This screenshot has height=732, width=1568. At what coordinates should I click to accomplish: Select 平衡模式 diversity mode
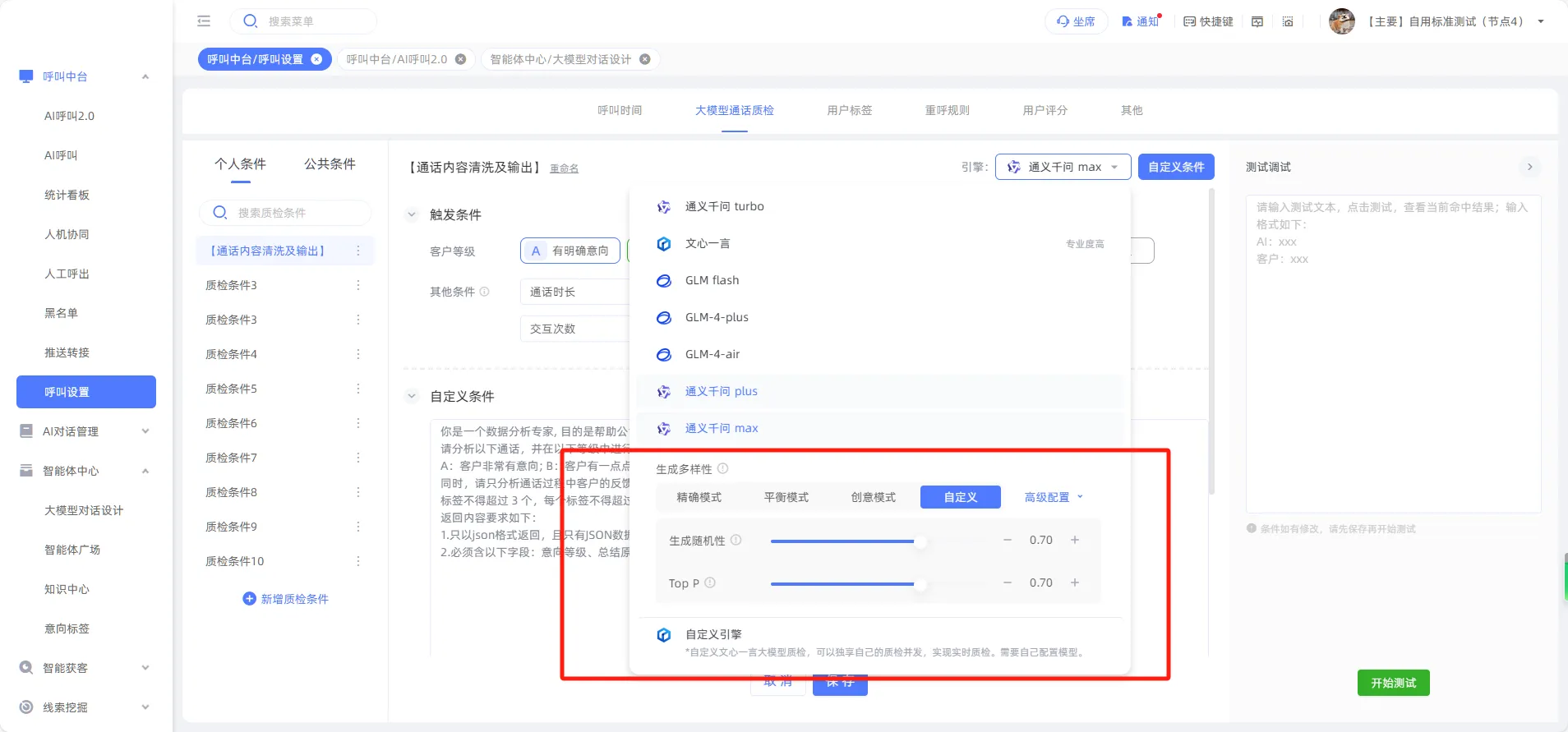pos(786,497)
